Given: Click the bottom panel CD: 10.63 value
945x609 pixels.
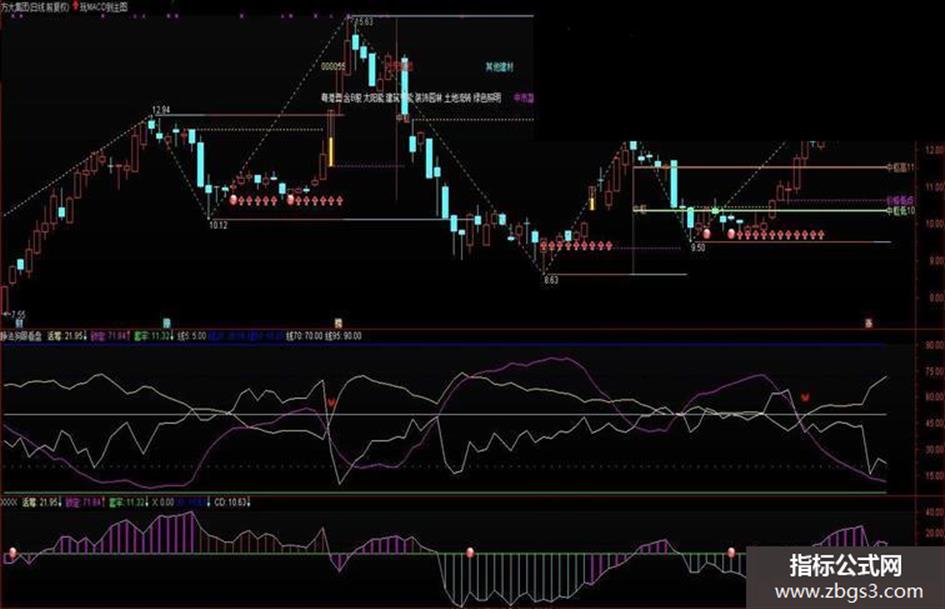Looking at the screenshot, I should (231, 502).
